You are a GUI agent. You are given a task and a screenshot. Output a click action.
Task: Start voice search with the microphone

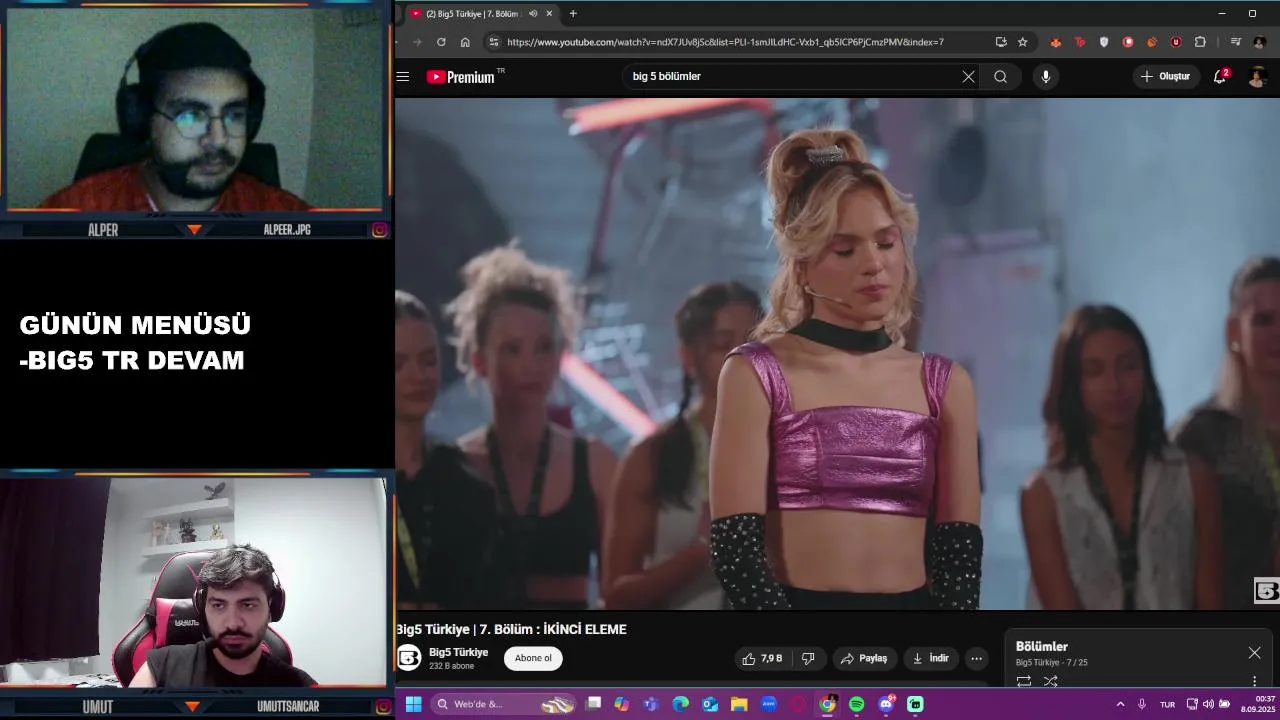coord(1046,77)
